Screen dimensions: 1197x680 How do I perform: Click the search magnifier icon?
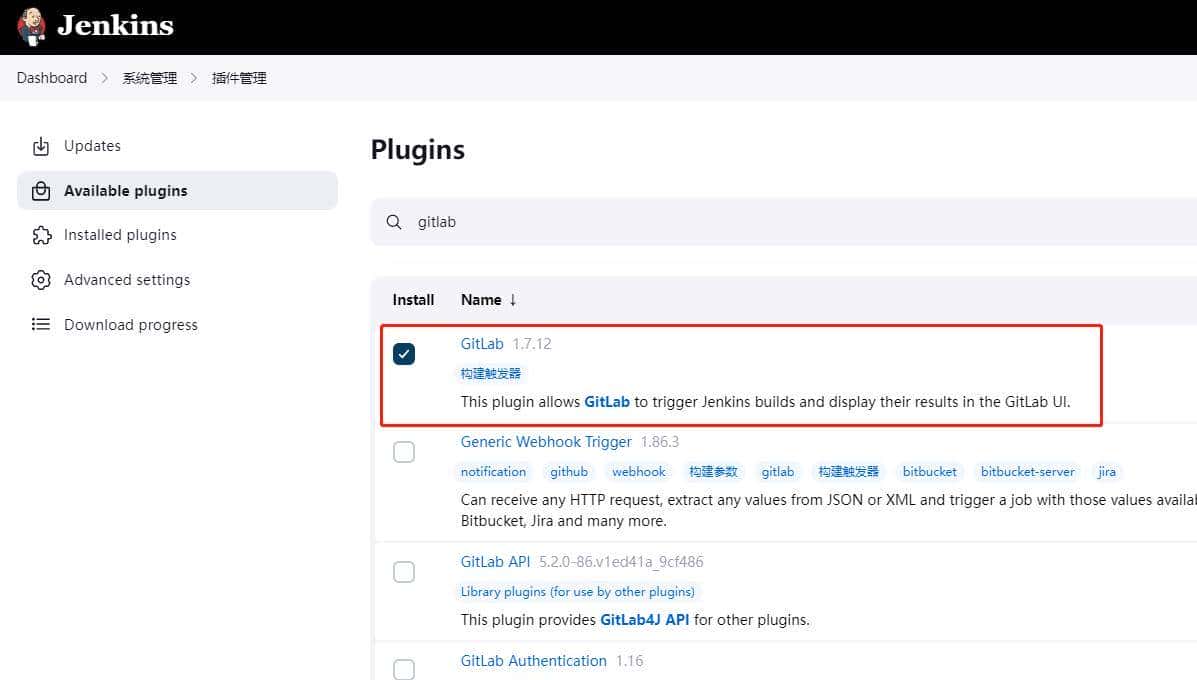tap(393, 221)
